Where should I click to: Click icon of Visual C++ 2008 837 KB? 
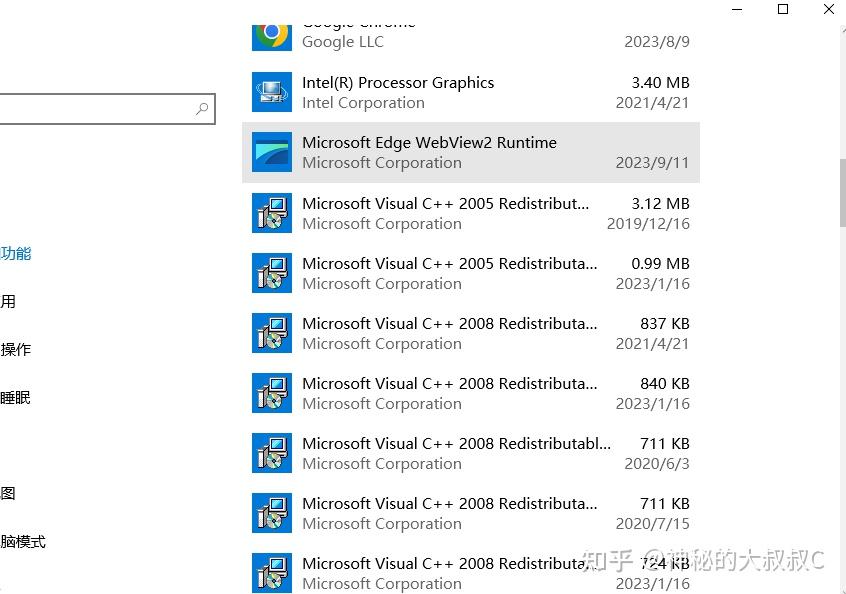(x=271, y=333)
